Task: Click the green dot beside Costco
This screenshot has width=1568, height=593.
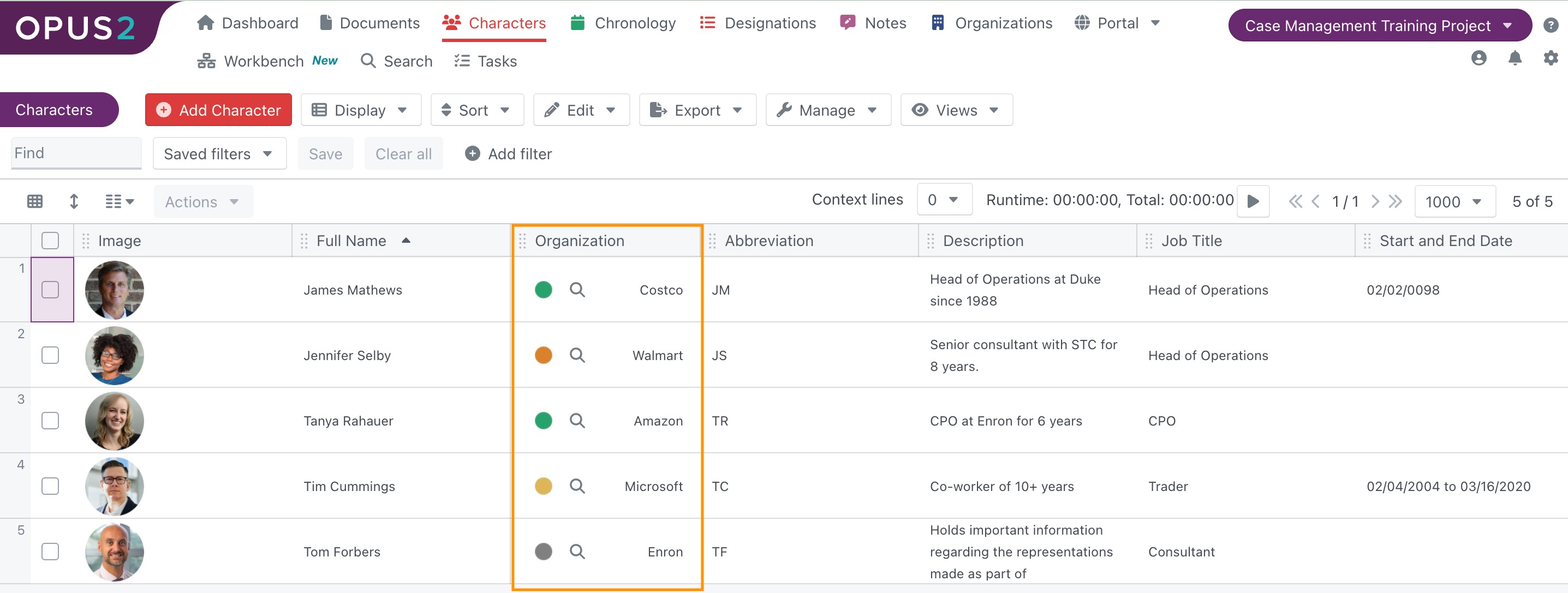Action: [544, 290]
